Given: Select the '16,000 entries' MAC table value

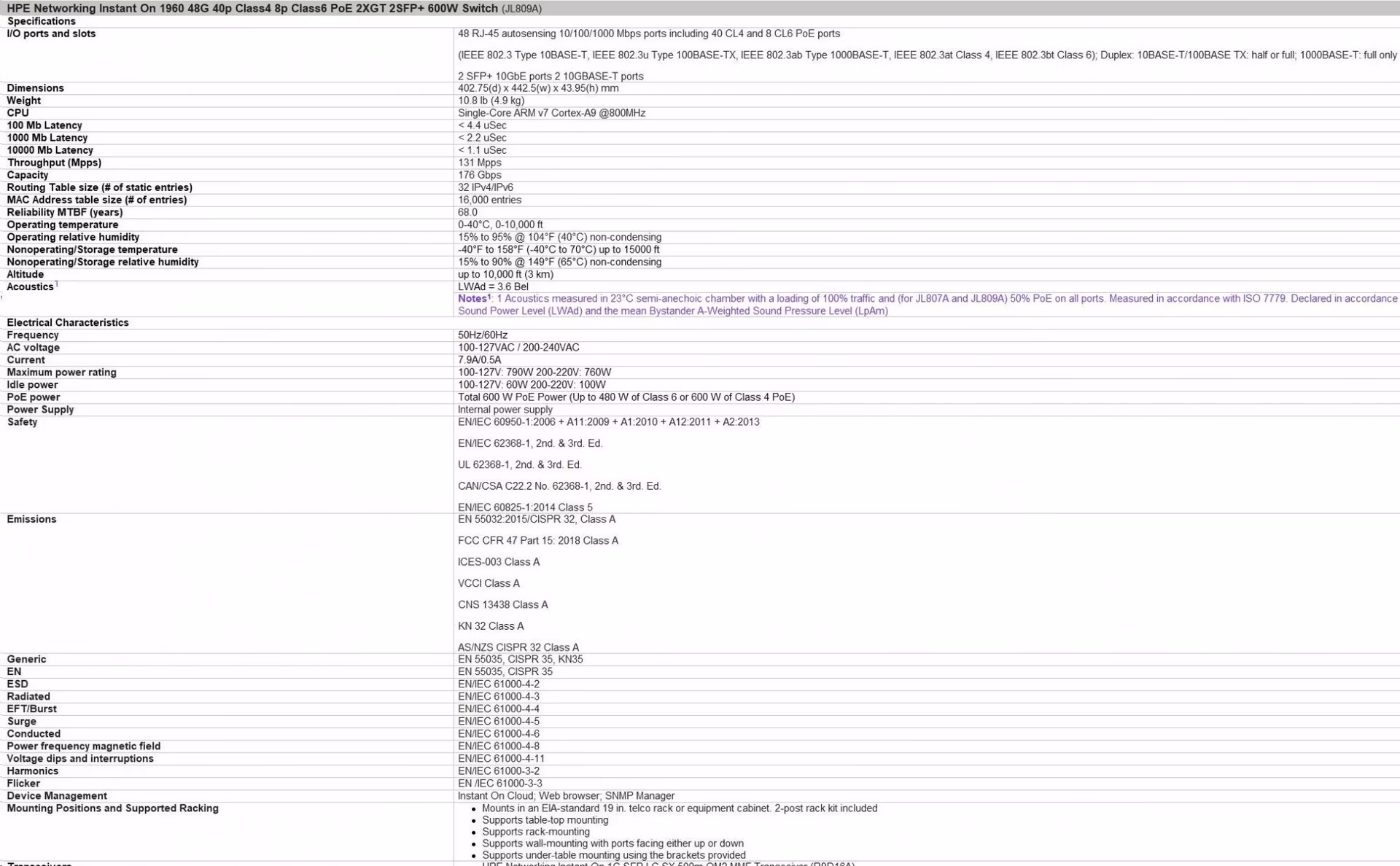Looking at the screenshot, I should click(x=489, y=200).
